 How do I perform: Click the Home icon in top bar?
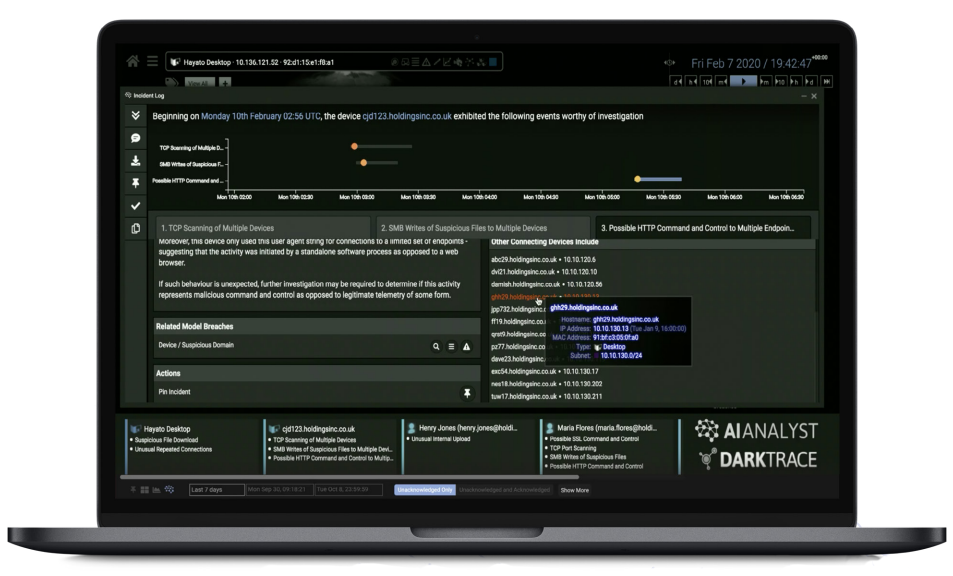point(133,62)
